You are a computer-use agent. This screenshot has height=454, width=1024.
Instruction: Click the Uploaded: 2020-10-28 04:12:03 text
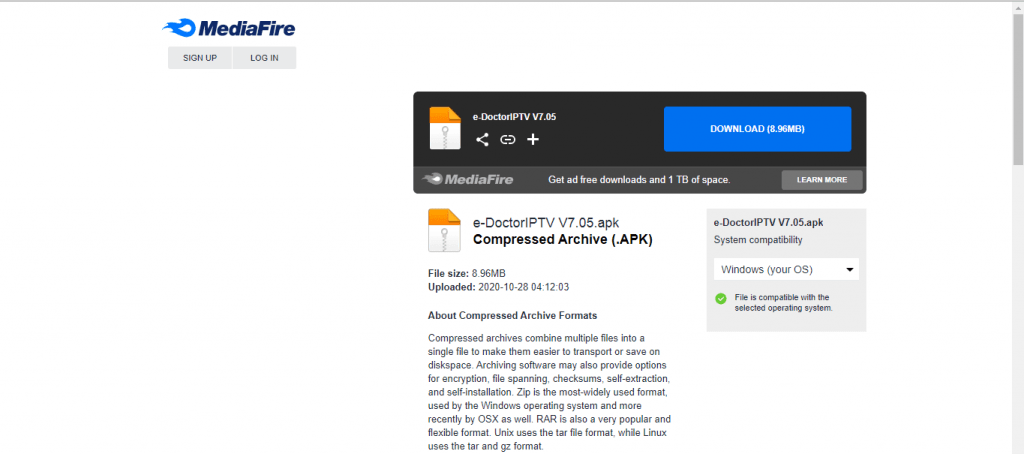tap(500, 287)
